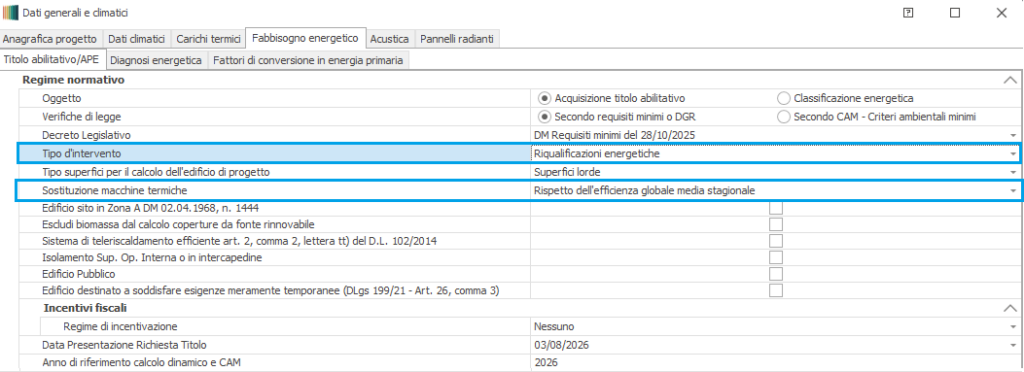Click the Tipo d'intervento row label
This screenshot has height=372, width=1024.
pyautogui.click(x=82, y=154)
